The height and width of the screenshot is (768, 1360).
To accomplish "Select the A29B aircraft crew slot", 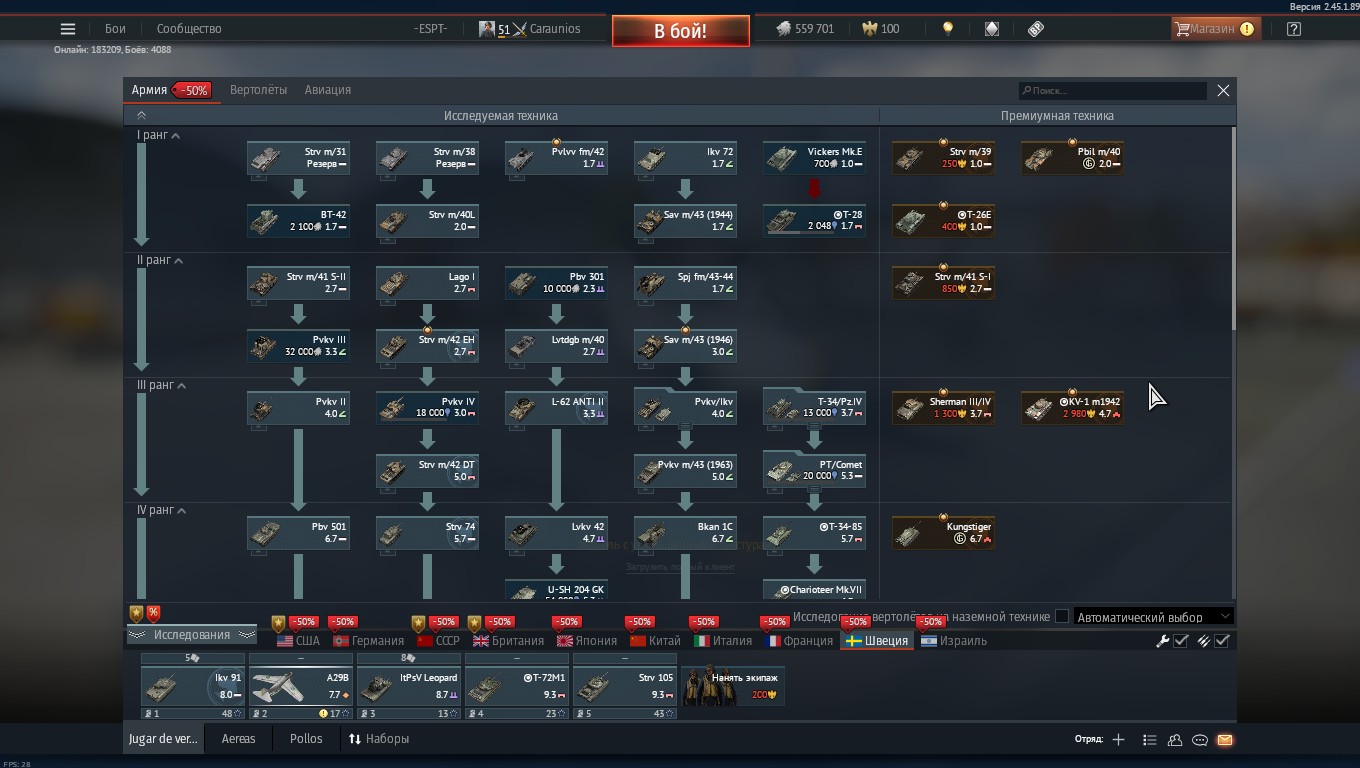I will [301, 687].
